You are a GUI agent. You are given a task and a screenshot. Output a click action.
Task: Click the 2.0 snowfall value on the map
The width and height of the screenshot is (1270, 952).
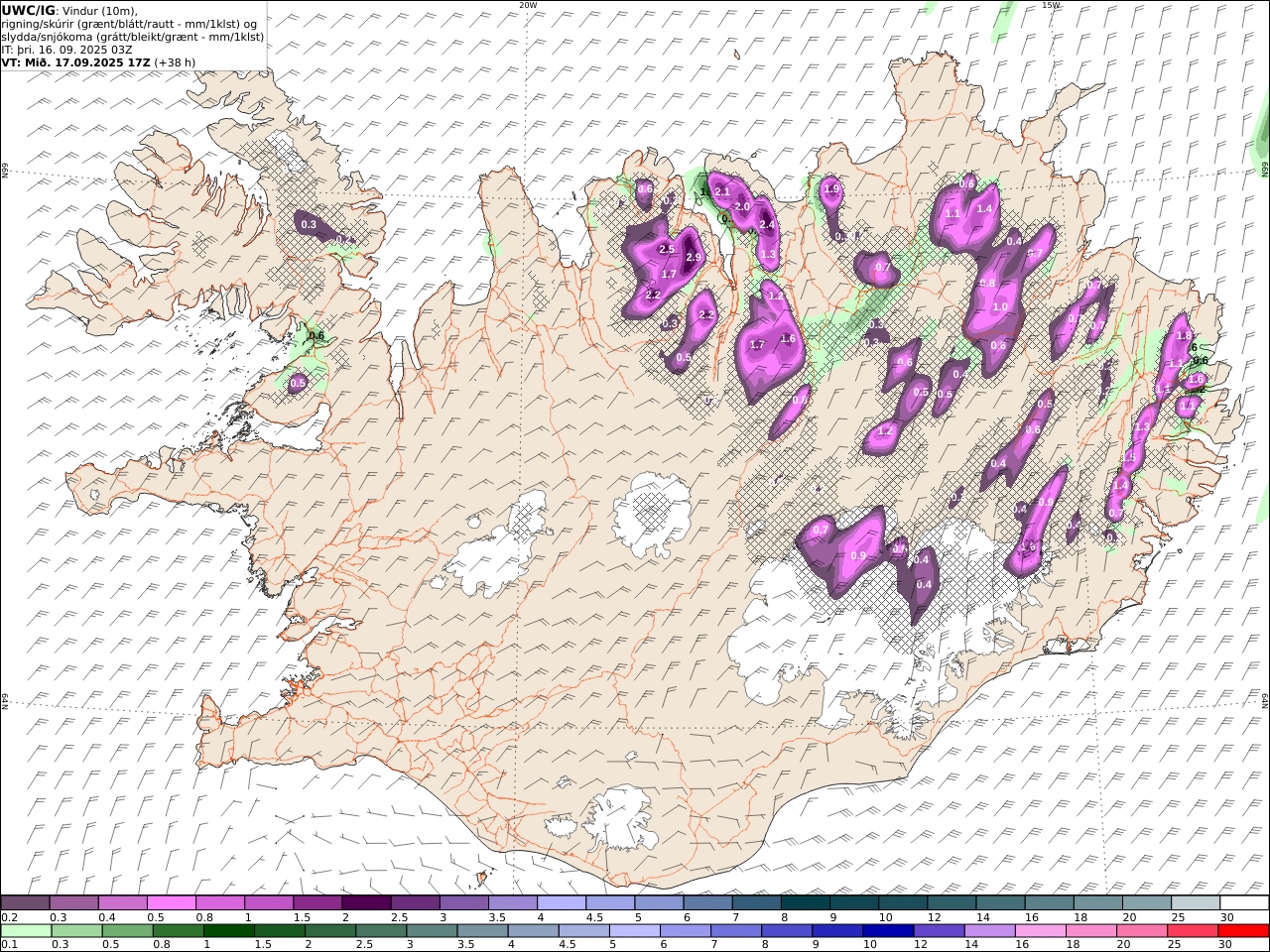[x=742, y=206]
